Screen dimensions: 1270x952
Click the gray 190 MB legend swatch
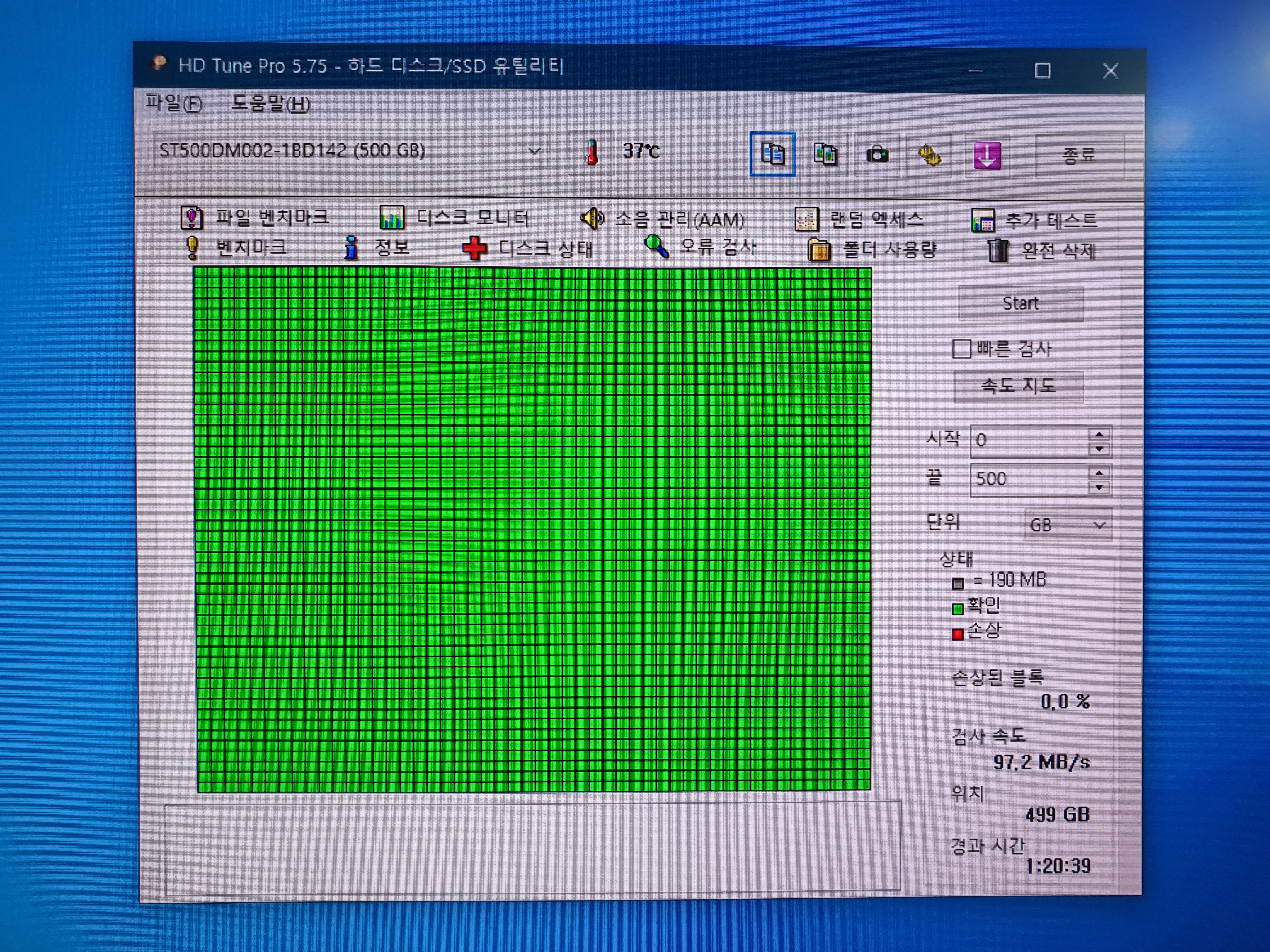pyautogui.click(x=957, y=584)
